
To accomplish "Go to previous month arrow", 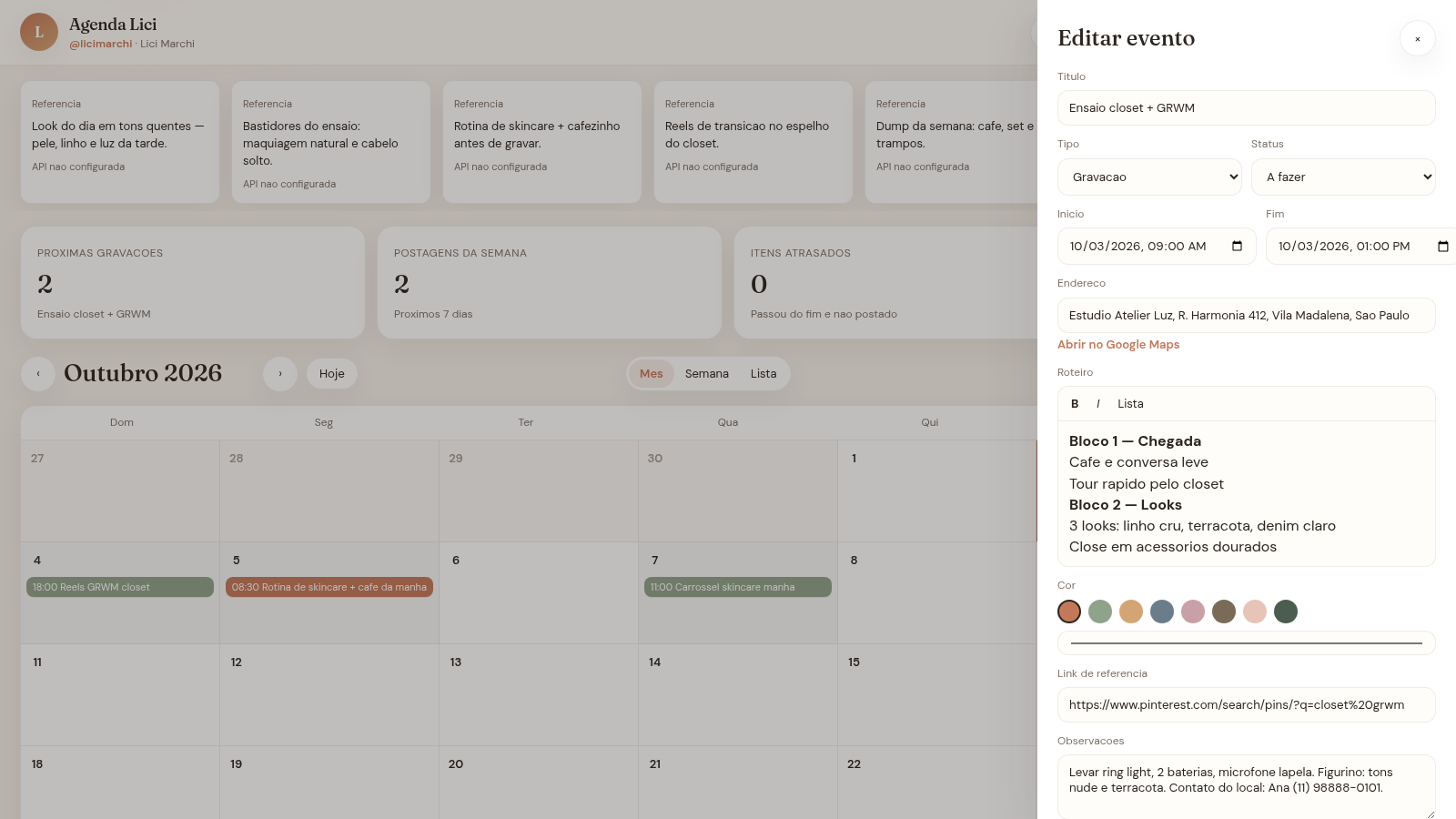I will point(38,374).
